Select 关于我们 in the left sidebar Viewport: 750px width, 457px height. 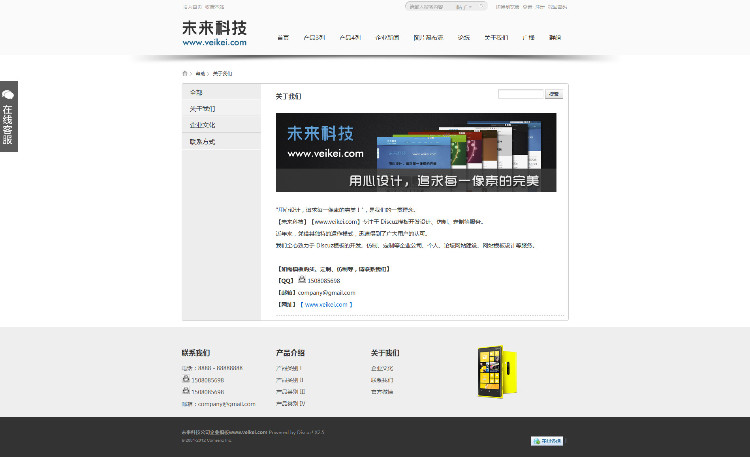pos(221,109)
